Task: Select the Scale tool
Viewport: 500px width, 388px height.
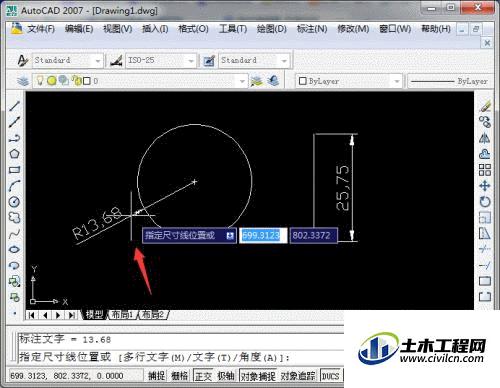Action: (485, 218)
